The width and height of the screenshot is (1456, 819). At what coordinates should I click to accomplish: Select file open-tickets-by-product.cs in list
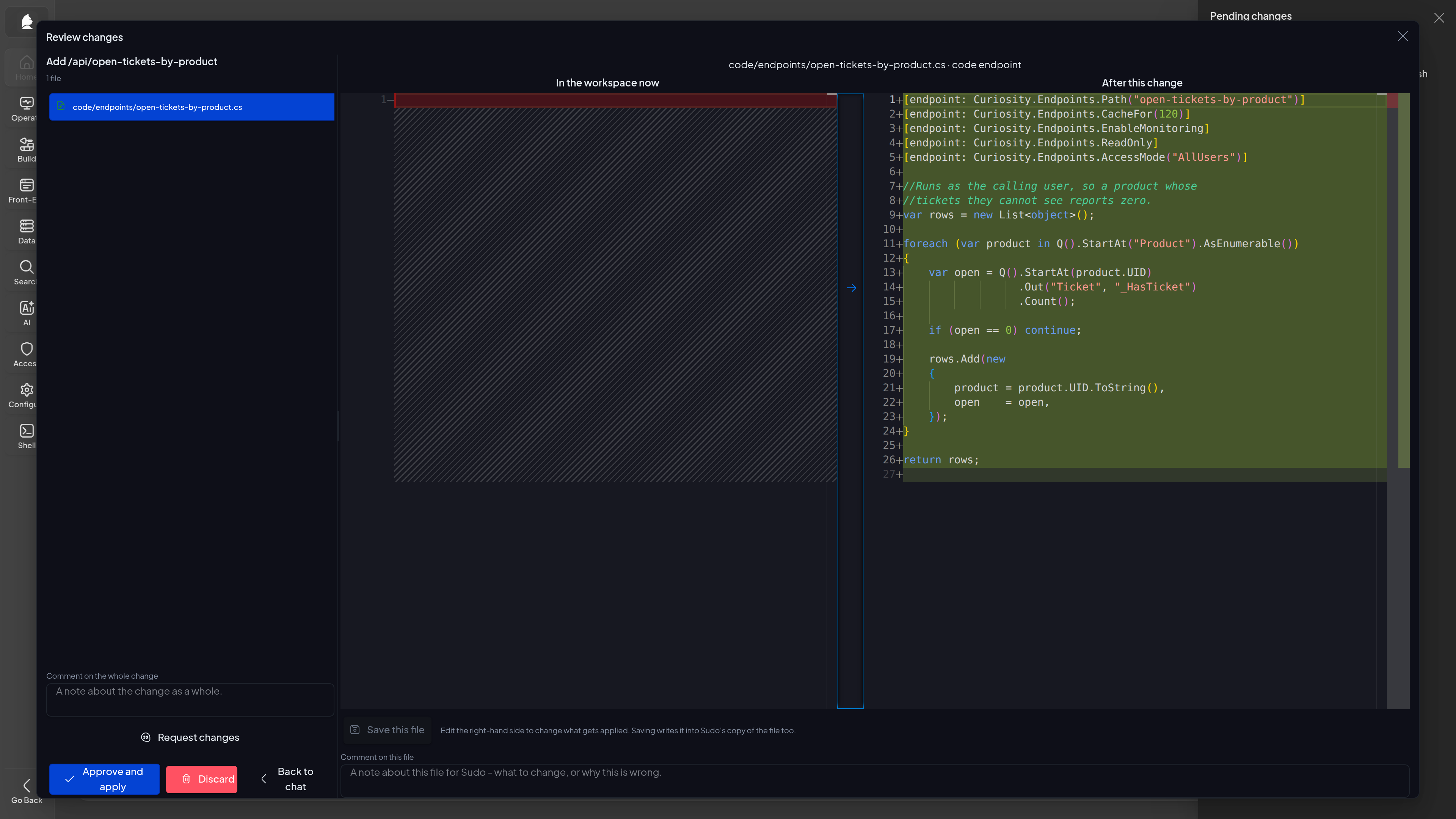point(191,107)
